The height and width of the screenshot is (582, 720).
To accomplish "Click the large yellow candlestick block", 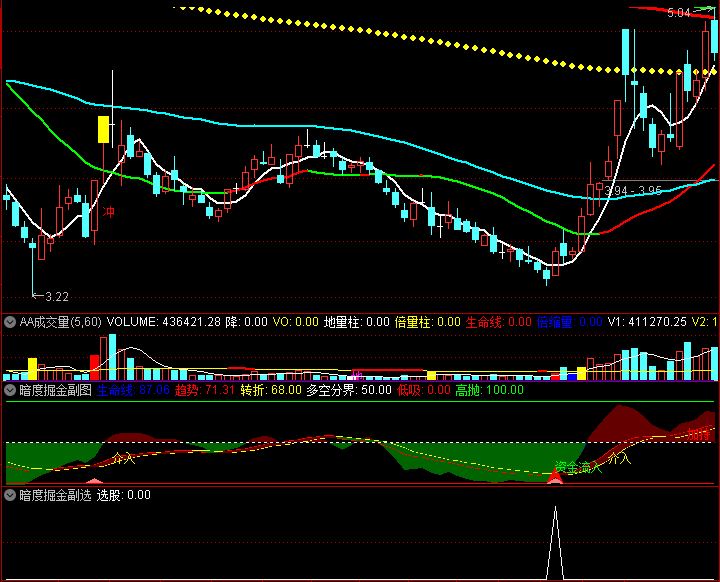I will pos(103,130).
